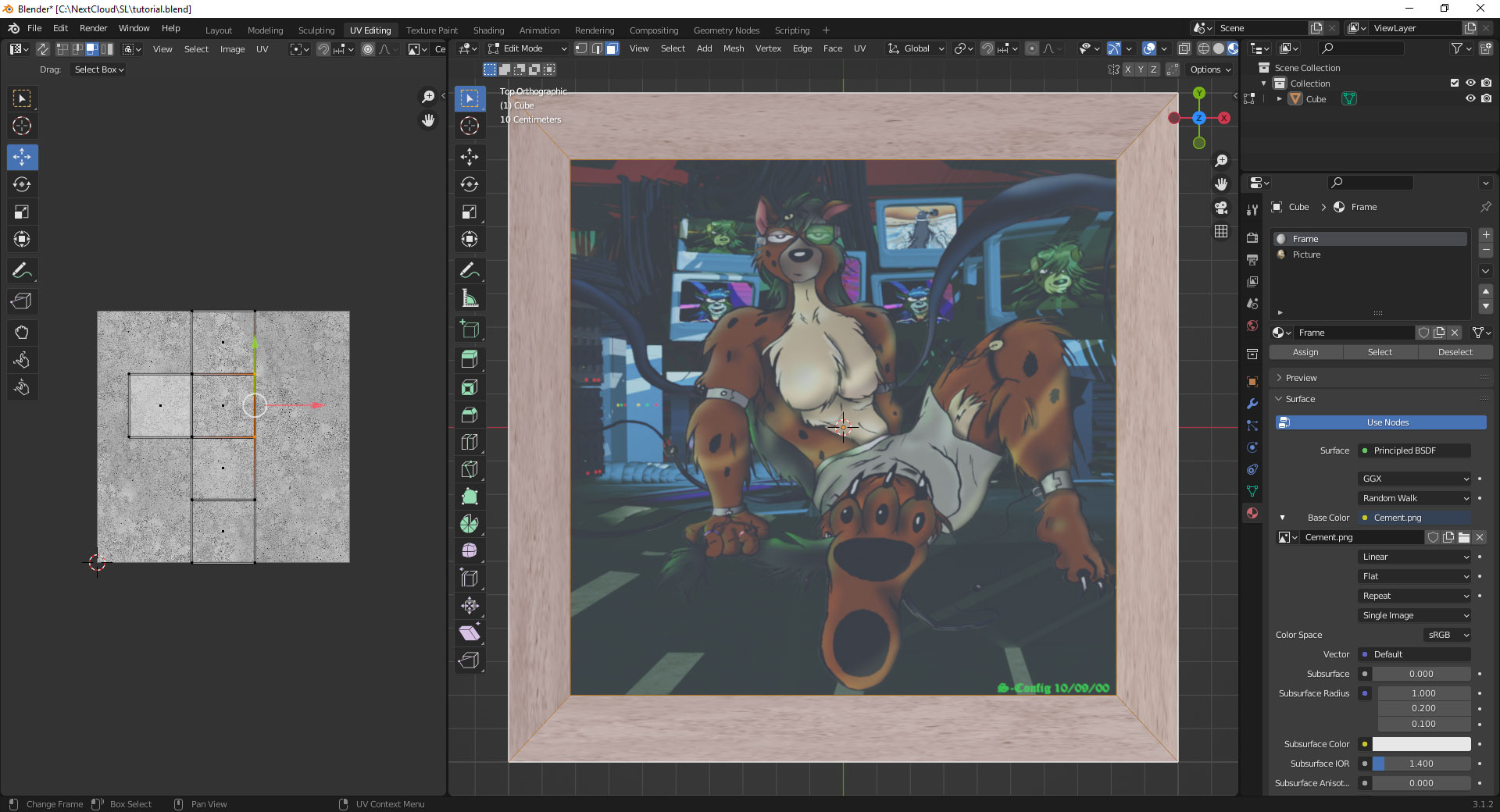Image resolution: width=1500 pixels, height=812 pixels.
Task: Select the Move tool in 3D viewport
Action: coord(470,157)
